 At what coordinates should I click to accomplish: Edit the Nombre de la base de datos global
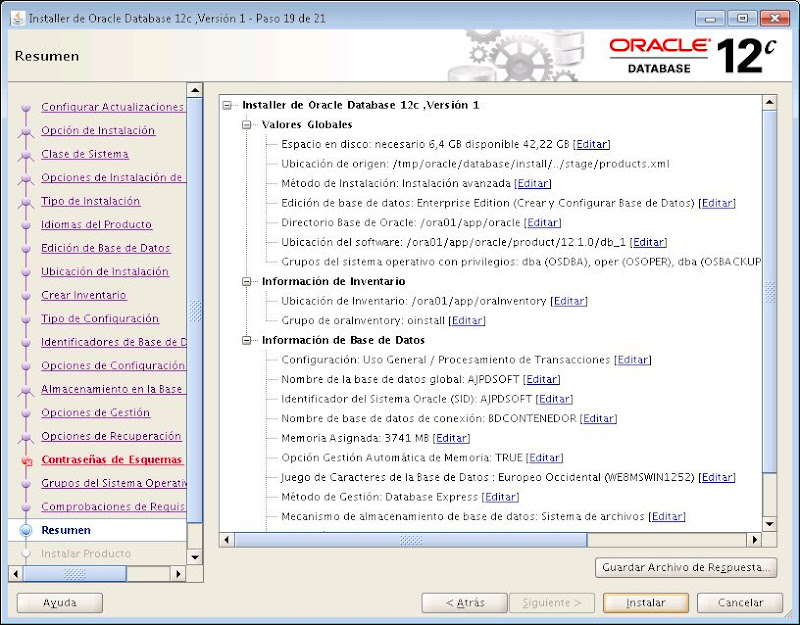541,379
